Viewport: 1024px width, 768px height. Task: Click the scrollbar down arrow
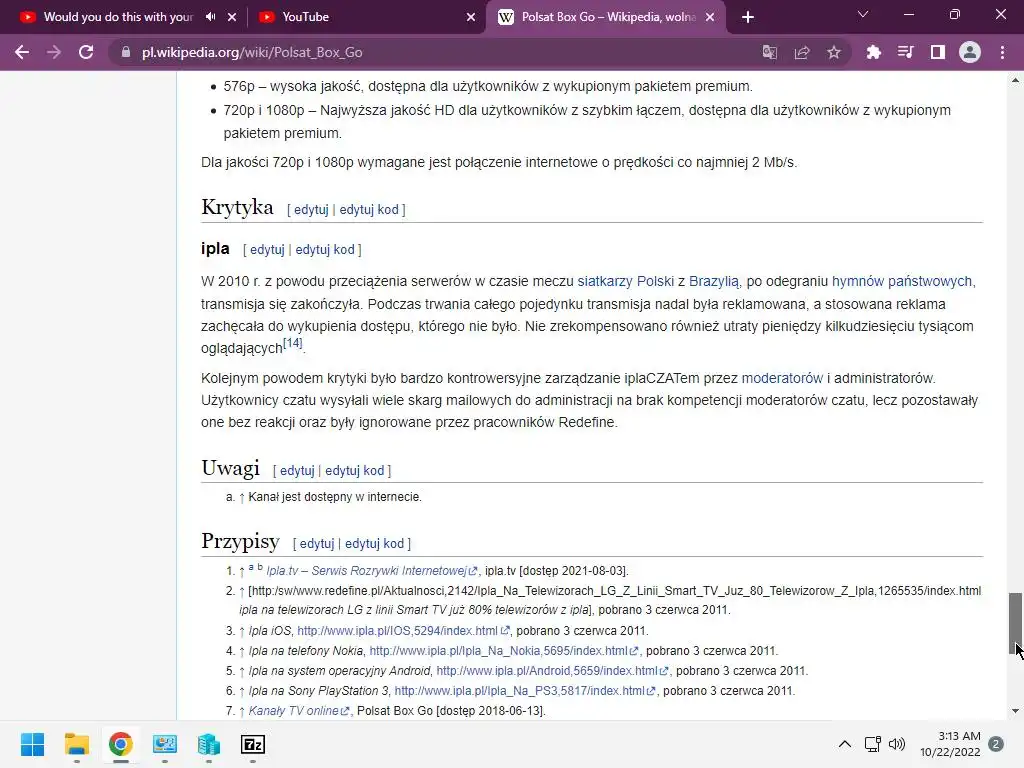click(x=1015, y=711)
